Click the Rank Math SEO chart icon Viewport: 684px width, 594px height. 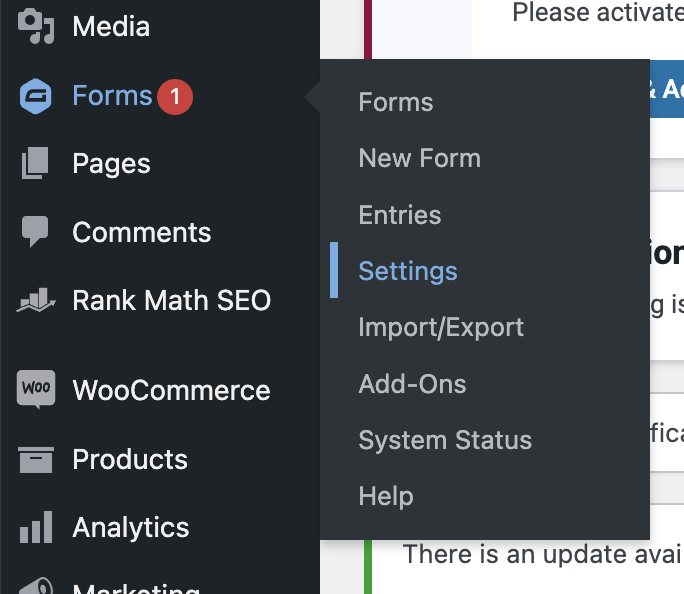[36, 300]
